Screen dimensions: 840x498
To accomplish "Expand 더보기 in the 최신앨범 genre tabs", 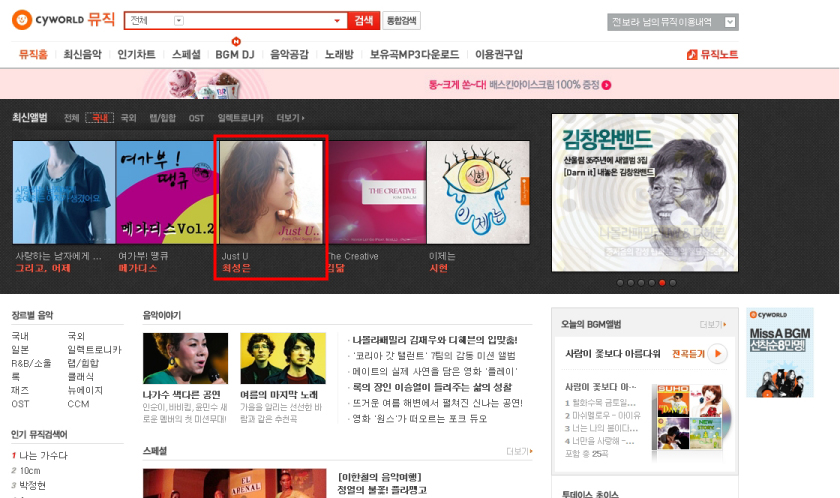I will 290,118.
